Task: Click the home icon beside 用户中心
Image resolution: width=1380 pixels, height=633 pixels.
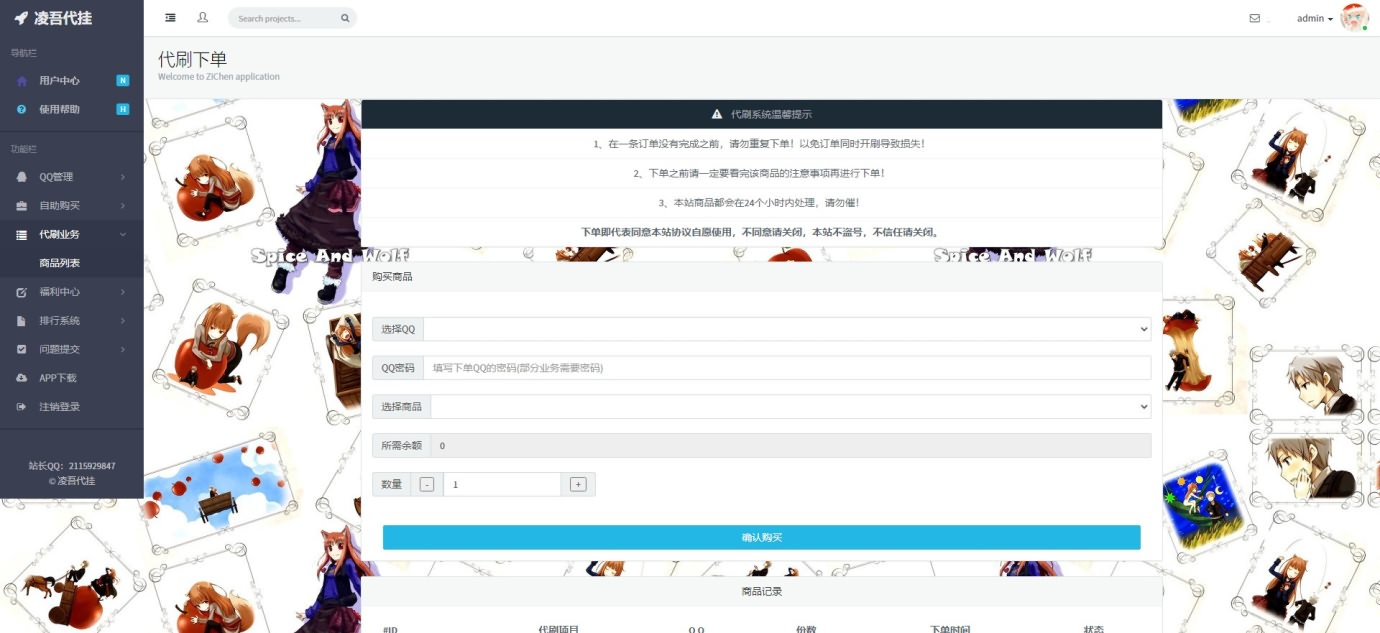Action: pos(22,81)
